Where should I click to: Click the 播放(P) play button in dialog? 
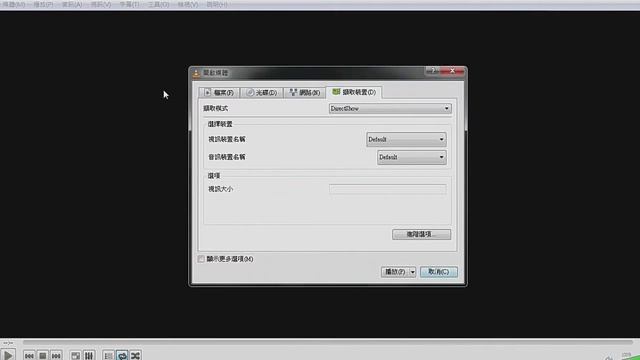point(395,272)
